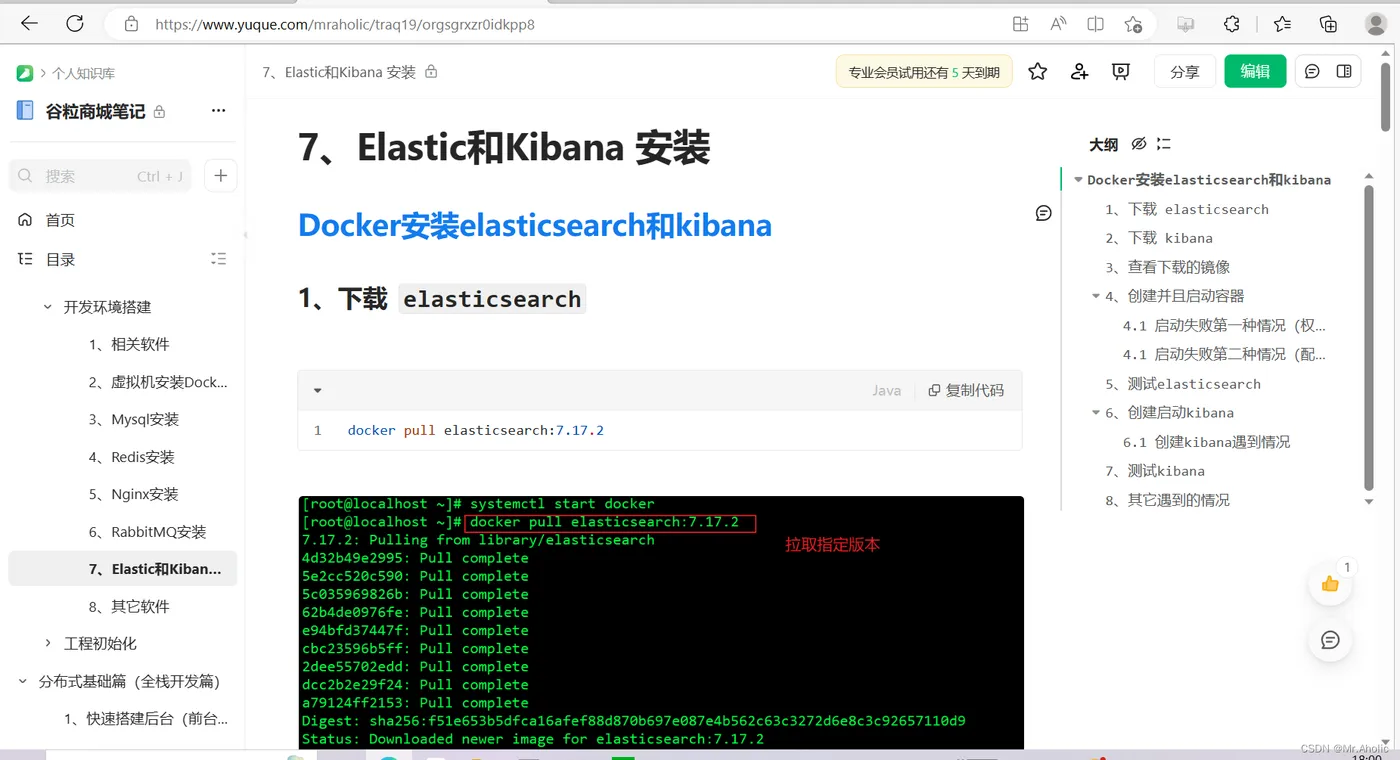Star this document with star icon

[x=1038, y=72]
